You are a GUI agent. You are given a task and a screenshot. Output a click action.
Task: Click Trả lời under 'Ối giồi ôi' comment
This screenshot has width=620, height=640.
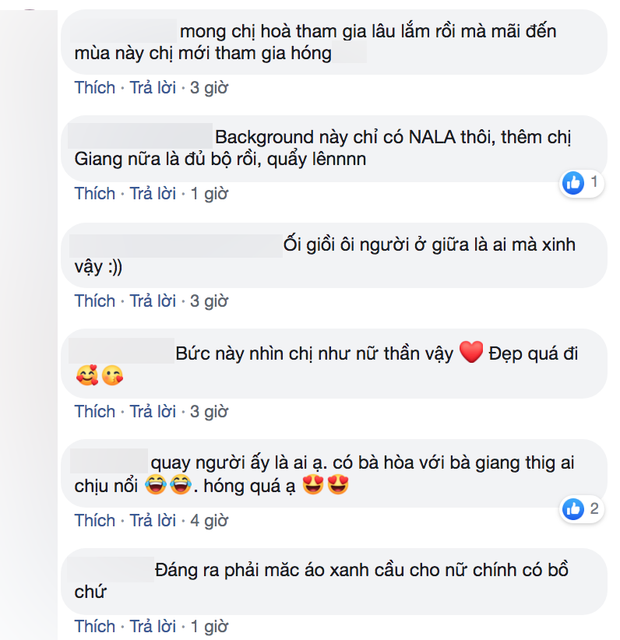click(x=153, y=301)
